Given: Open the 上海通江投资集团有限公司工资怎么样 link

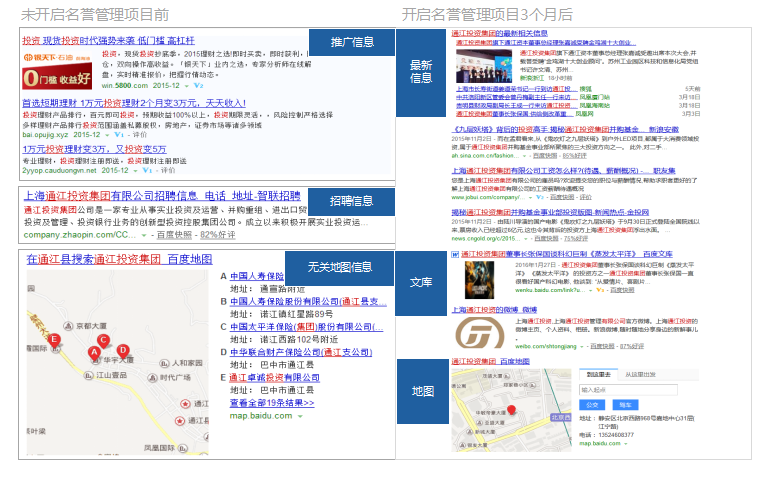Looking at the screenshot, I should click(563, 171).
